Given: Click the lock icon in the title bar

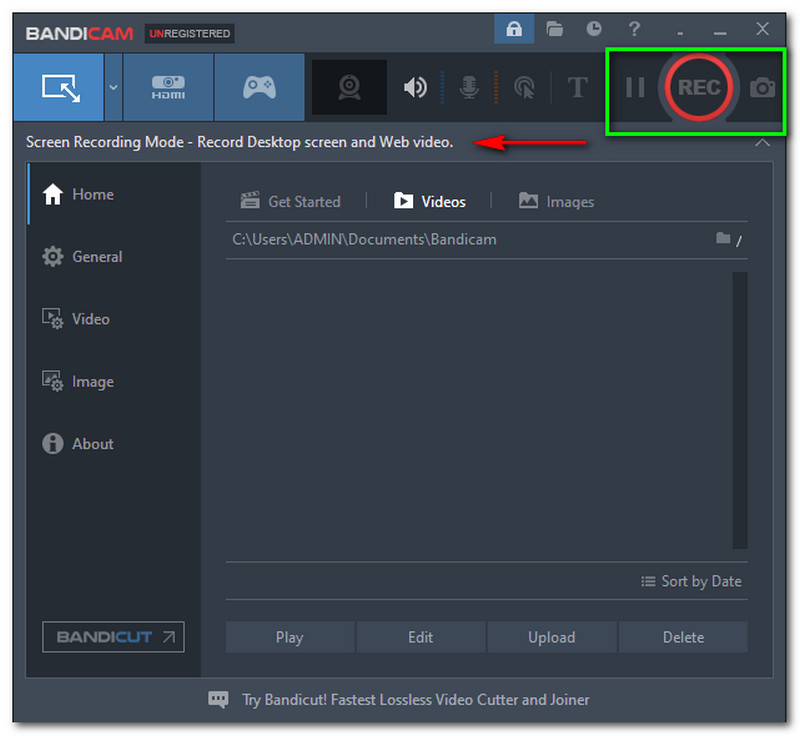Looking at the screenshot, I should click(x=513, y=29).
